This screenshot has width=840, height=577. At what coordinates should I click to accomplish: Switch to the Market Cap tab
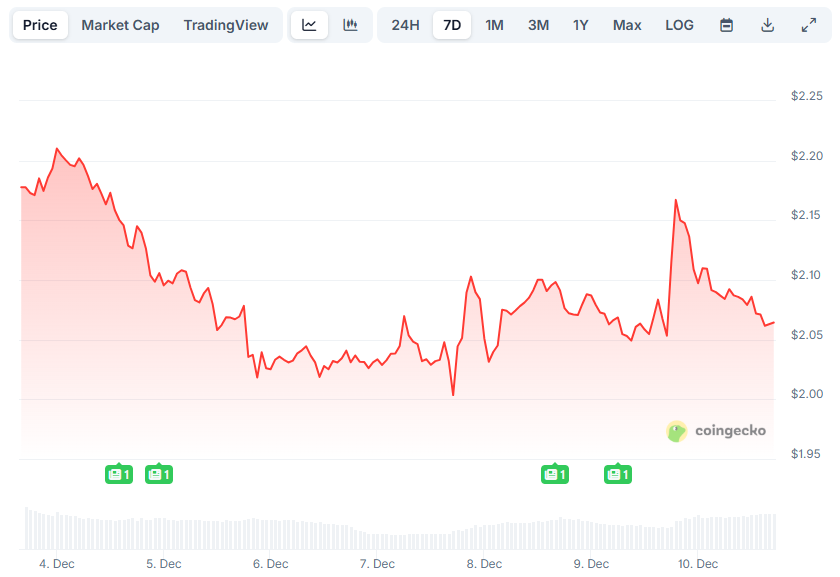pyautogui.click(x=120, y=25)
